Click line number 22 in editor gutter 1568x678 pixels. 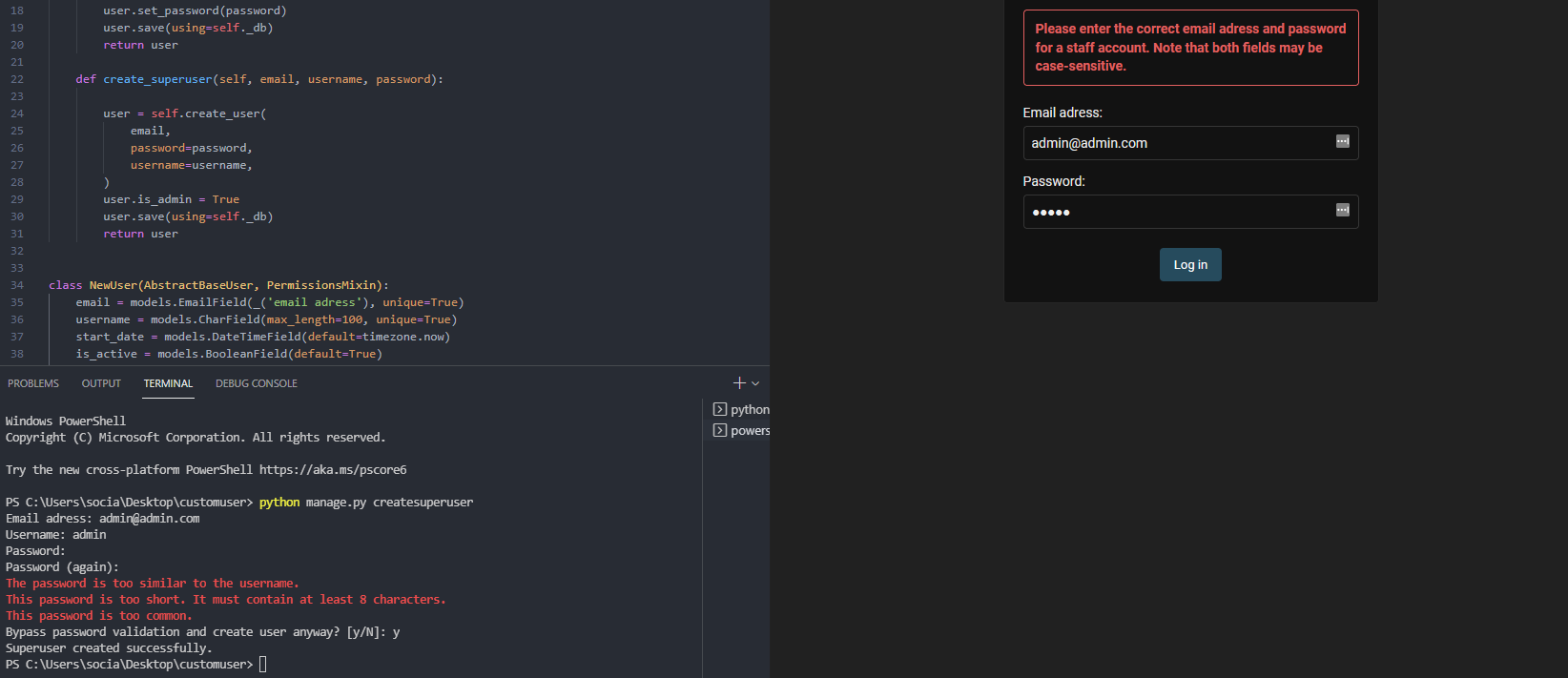[x=17, y=79]
